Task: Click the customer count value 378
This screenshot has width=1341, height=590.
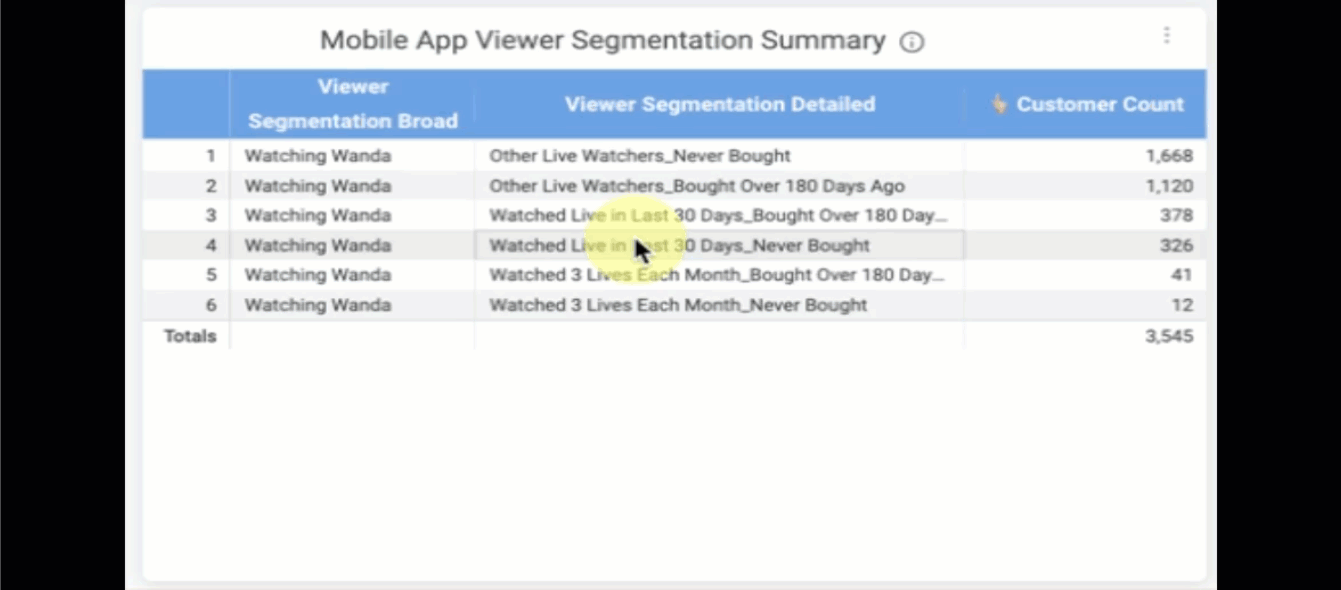Action: 1176,215
